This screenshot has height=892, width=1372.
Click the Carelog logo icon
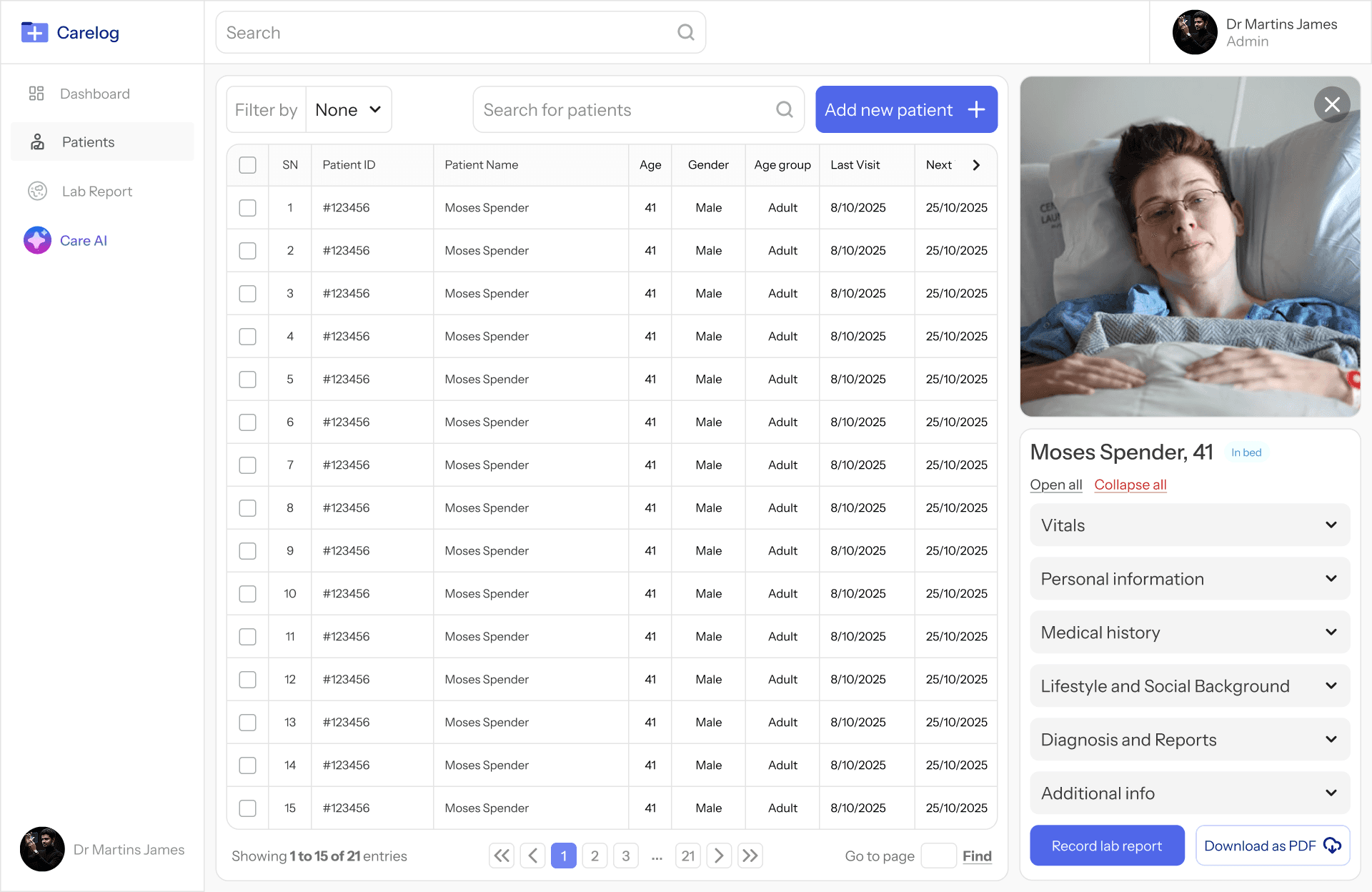click(x=34, y=33)
